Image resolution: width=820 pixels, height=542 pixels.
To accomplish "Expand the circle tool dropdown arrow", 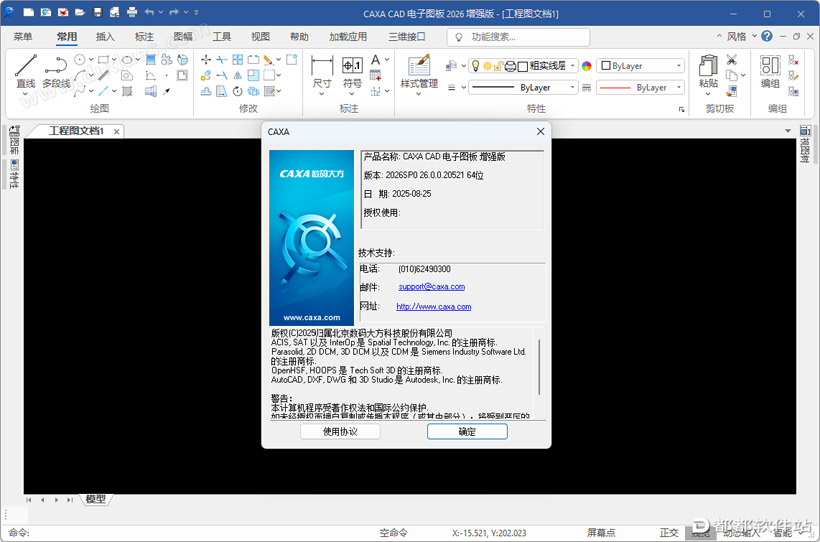I will 91,60.
